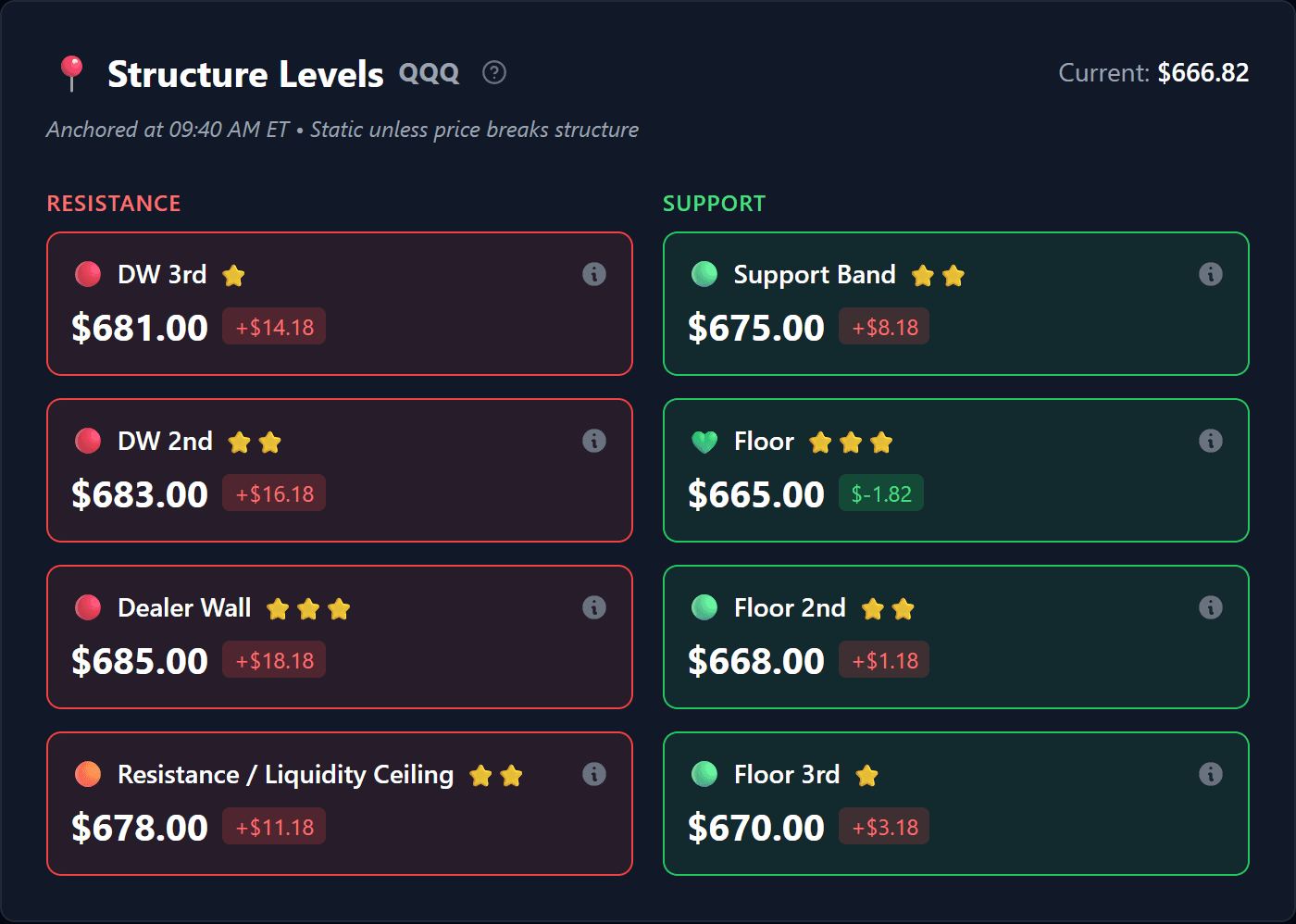Open the help icon beside QQQ

pyautogui.click(x=494, y=72)
